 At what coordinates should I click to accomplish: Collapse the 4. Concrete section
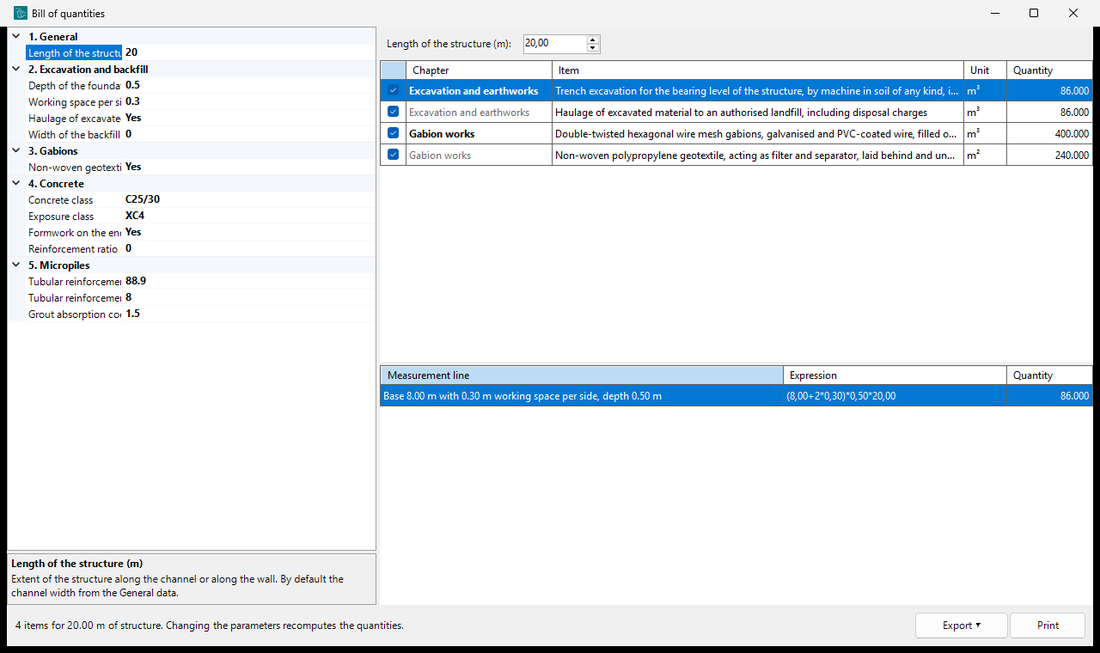click(16, 183)
